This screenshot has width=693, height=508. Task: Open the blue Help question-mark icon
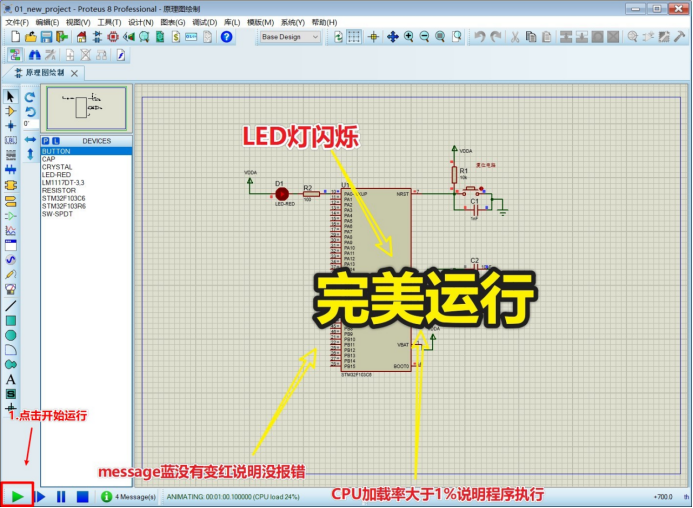click(226, 37)
